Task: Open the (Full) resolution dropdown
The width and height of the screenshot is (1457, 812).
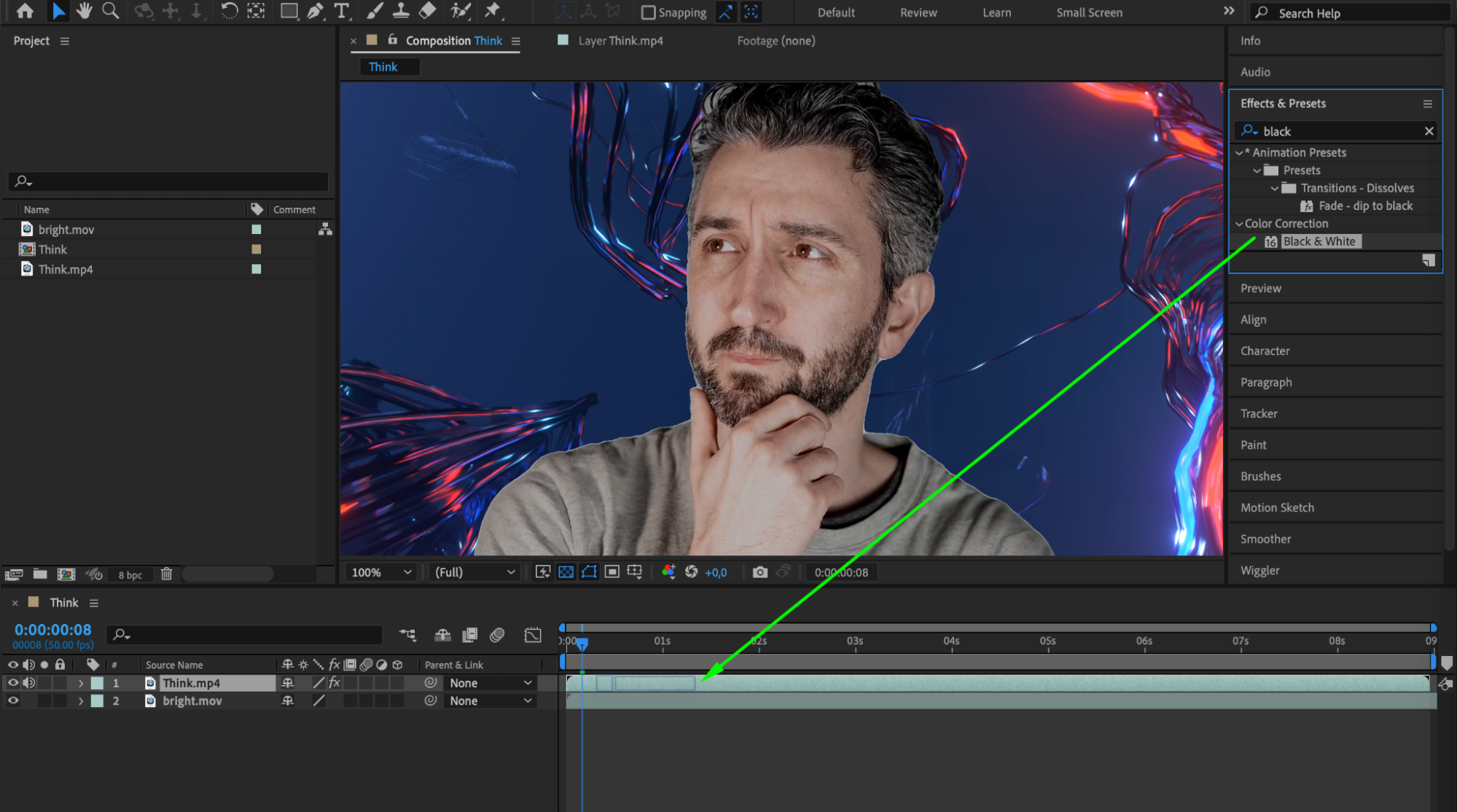Action: [x=474, y=572]
